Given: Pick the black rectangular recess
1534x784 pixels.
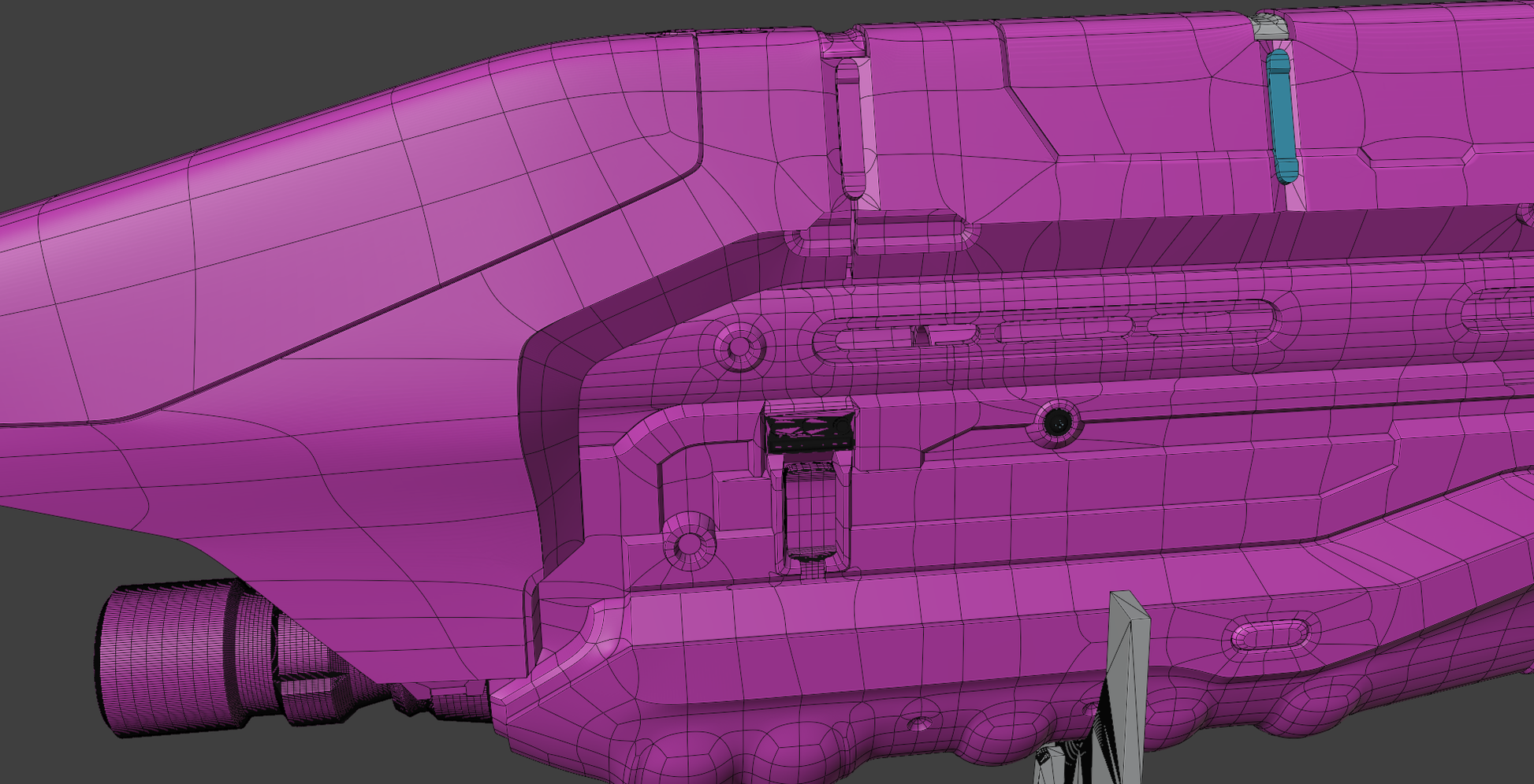Looking at the screenshot, I should (810, 433).
